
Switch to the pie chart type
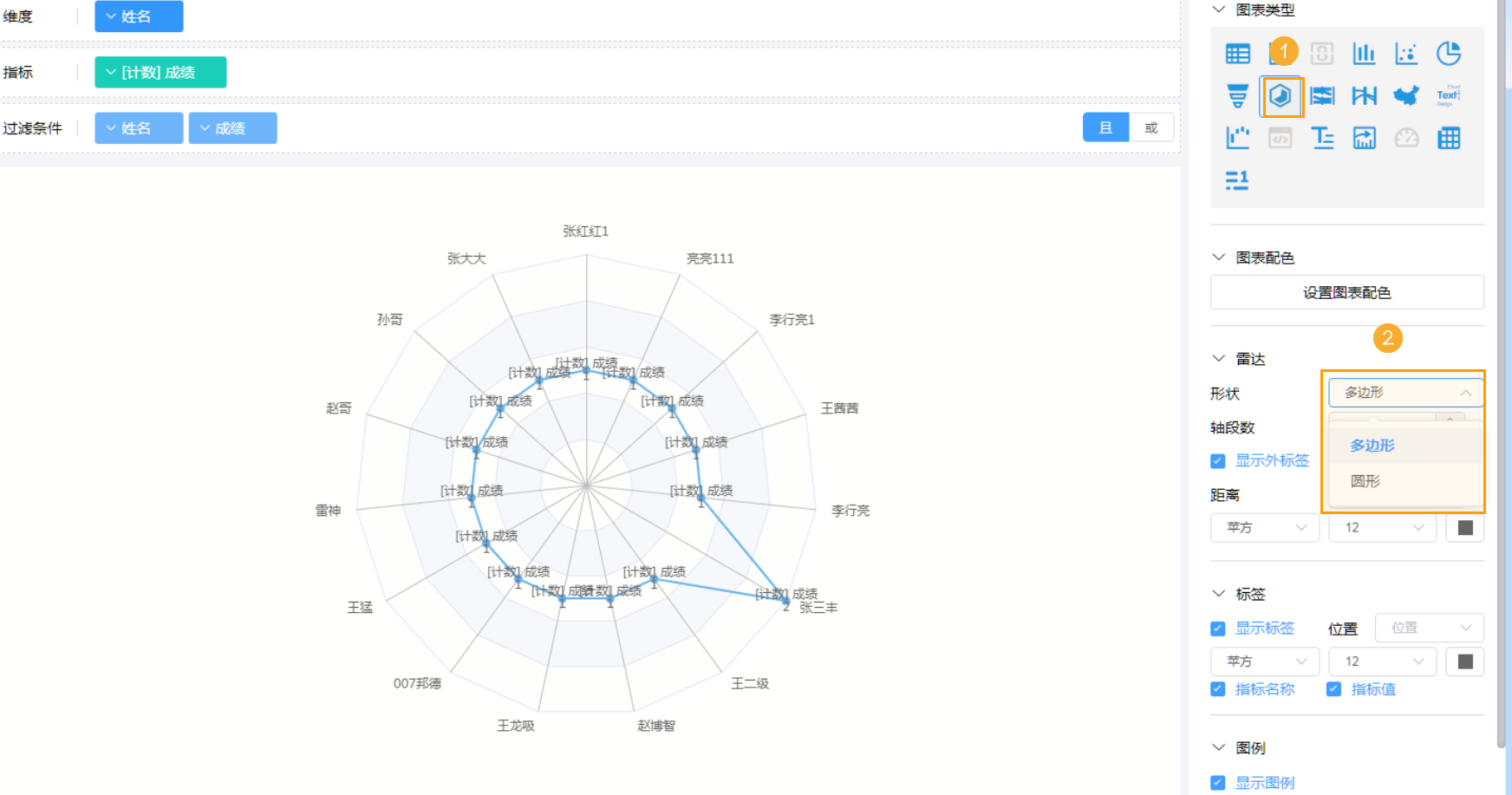click(x=1449, y=54)
